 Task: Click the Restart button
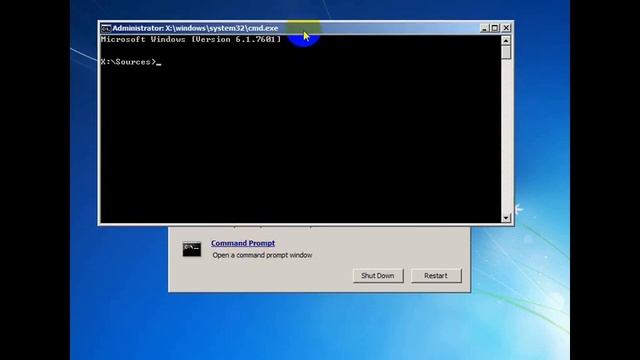[x=436, y=276]
